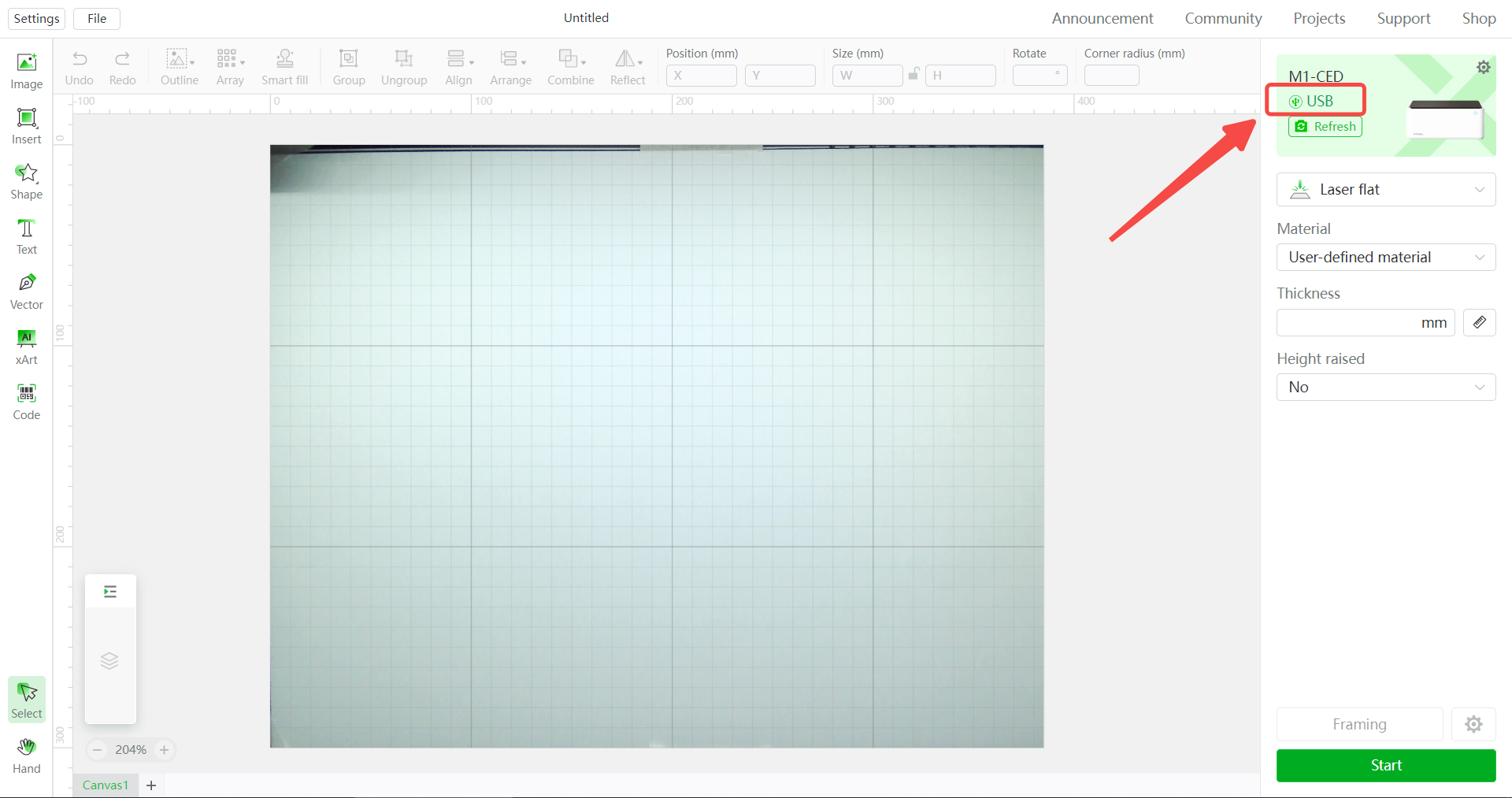This screenshot has height=798, width=1512.
Task: Open the xArt AI tool
Action: [x=26, y=347]
